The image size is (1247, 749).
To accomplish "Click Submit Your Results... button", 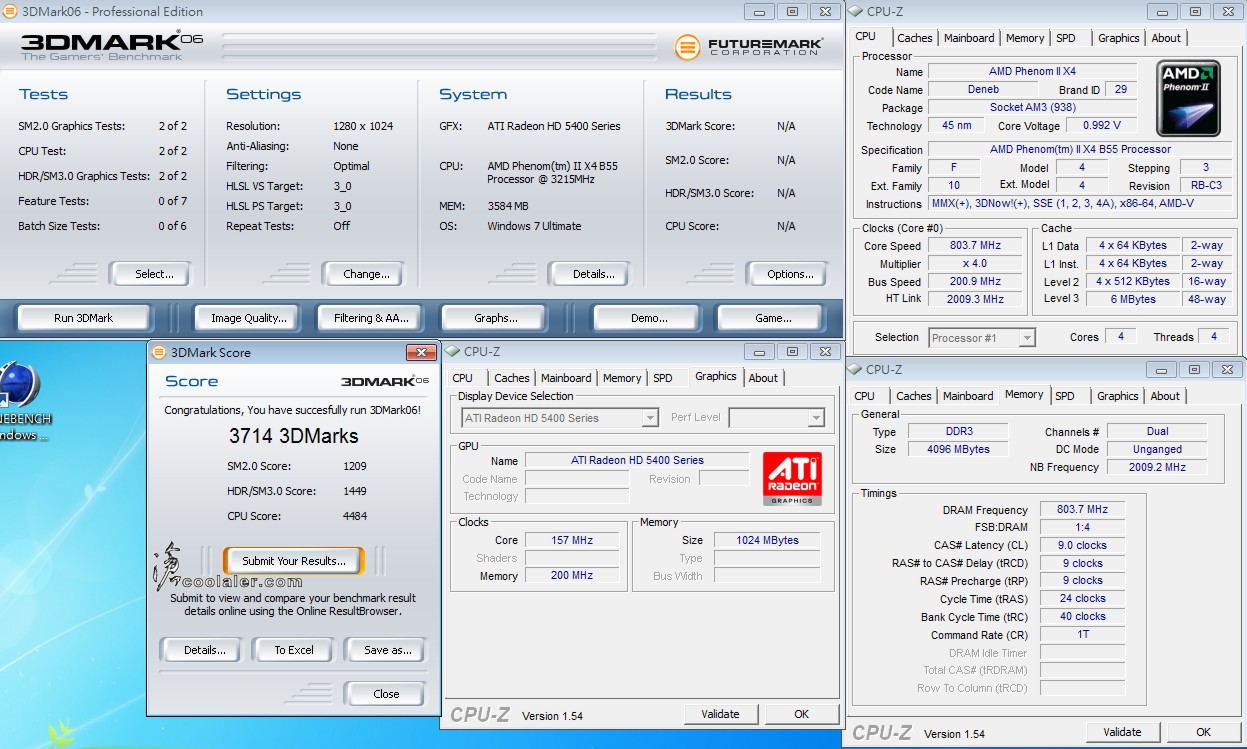I will (x=294, y=561).
